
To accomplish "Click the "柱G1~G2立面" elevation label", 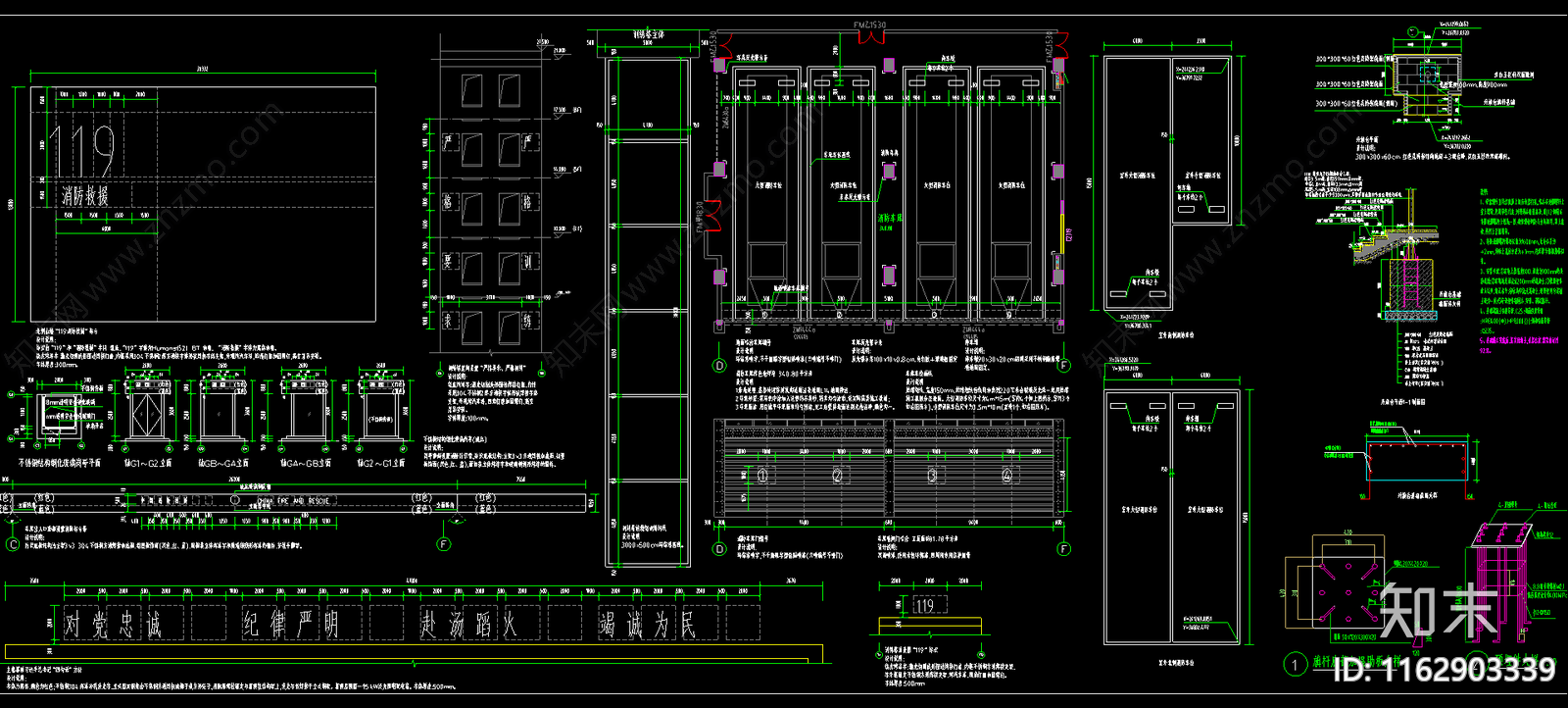I will [x=148, y=463].
